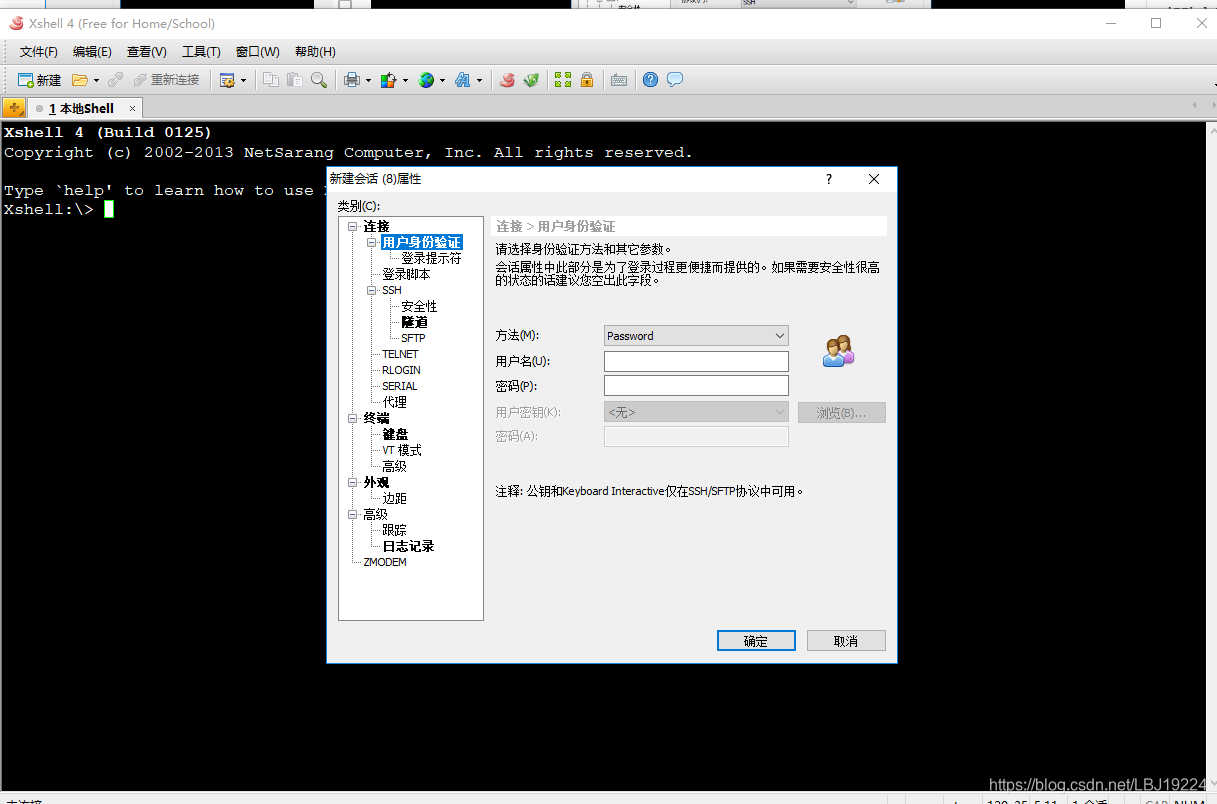
Task: Collapse the 连接 node in the category tree
Action: 353,226
